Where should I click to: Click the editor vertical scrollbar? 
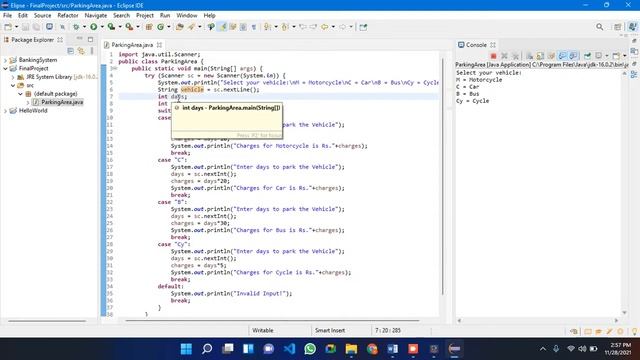[442, 176]
